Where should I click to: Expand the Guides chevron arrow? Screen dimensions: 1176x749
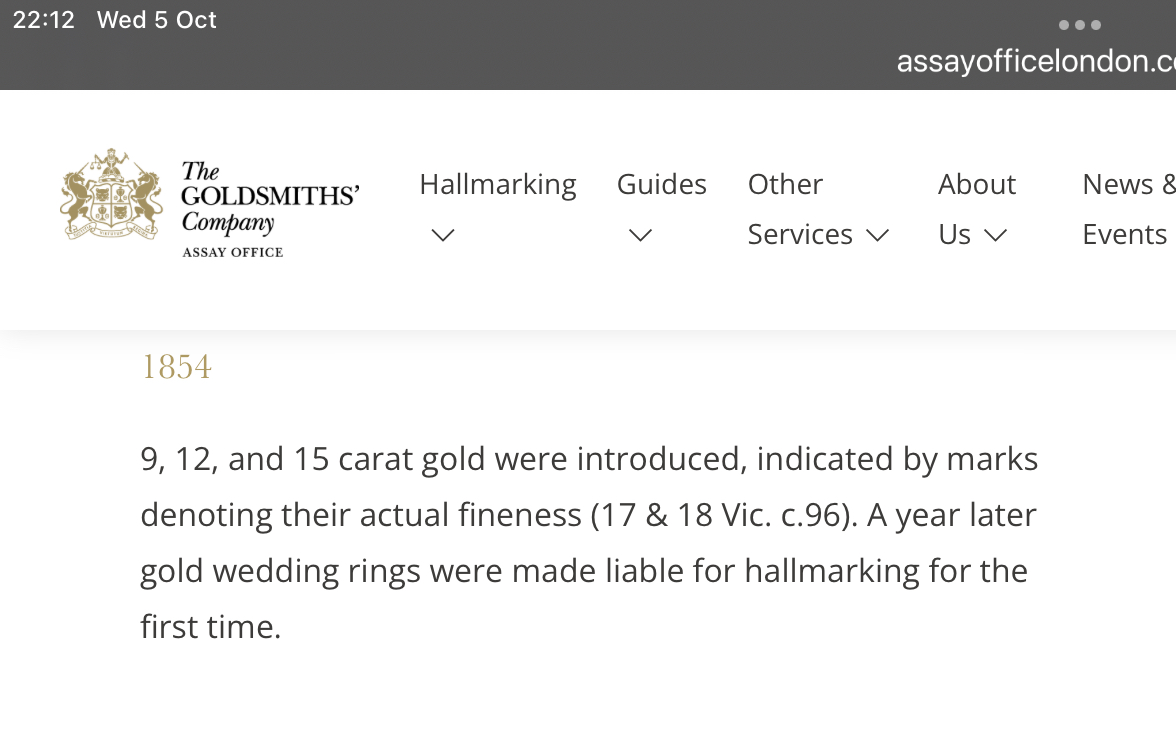click(x=640, y=235)
